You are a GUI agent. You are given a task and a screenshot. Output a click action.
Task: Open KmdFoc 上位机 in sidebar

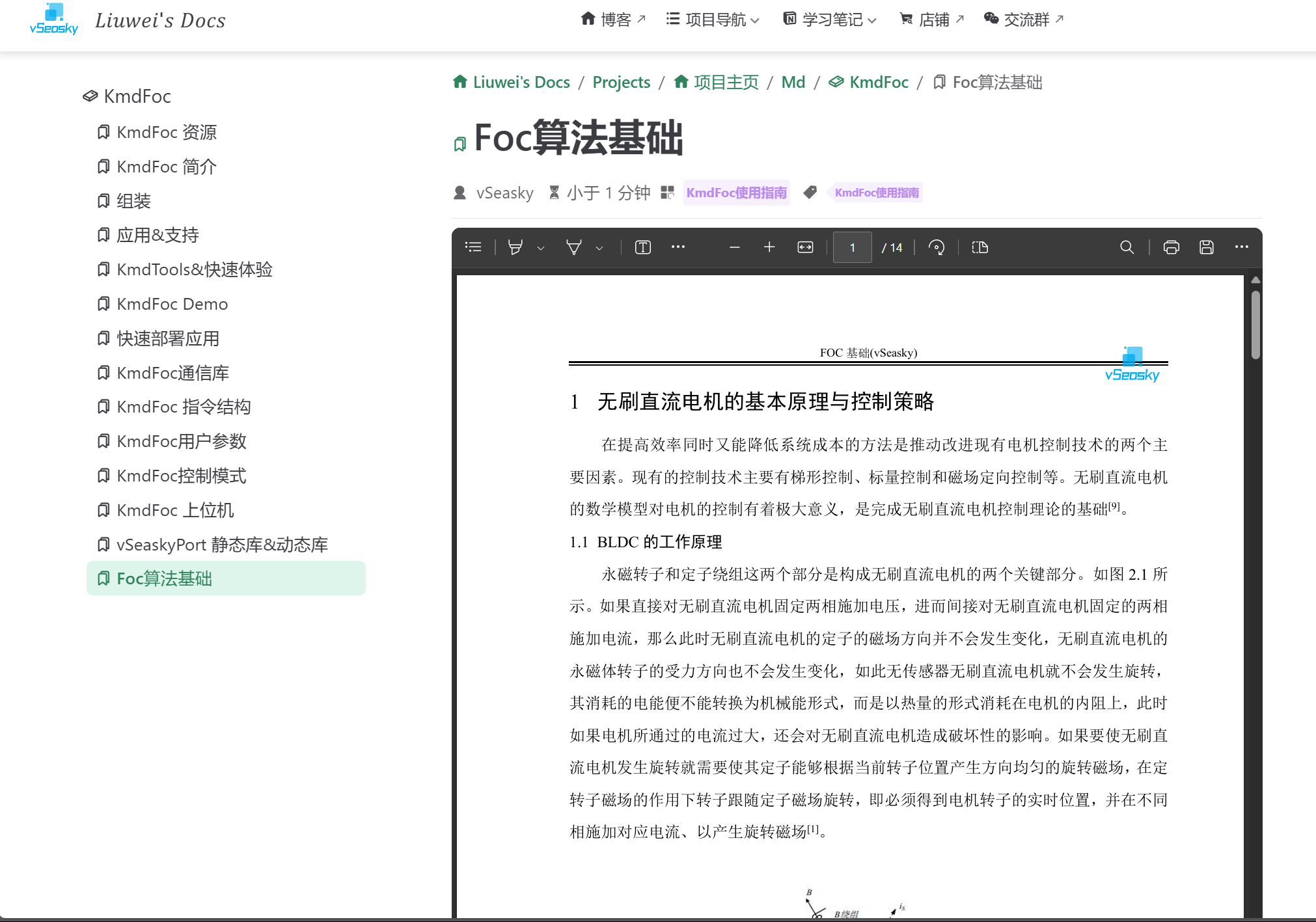pos(226,510)
